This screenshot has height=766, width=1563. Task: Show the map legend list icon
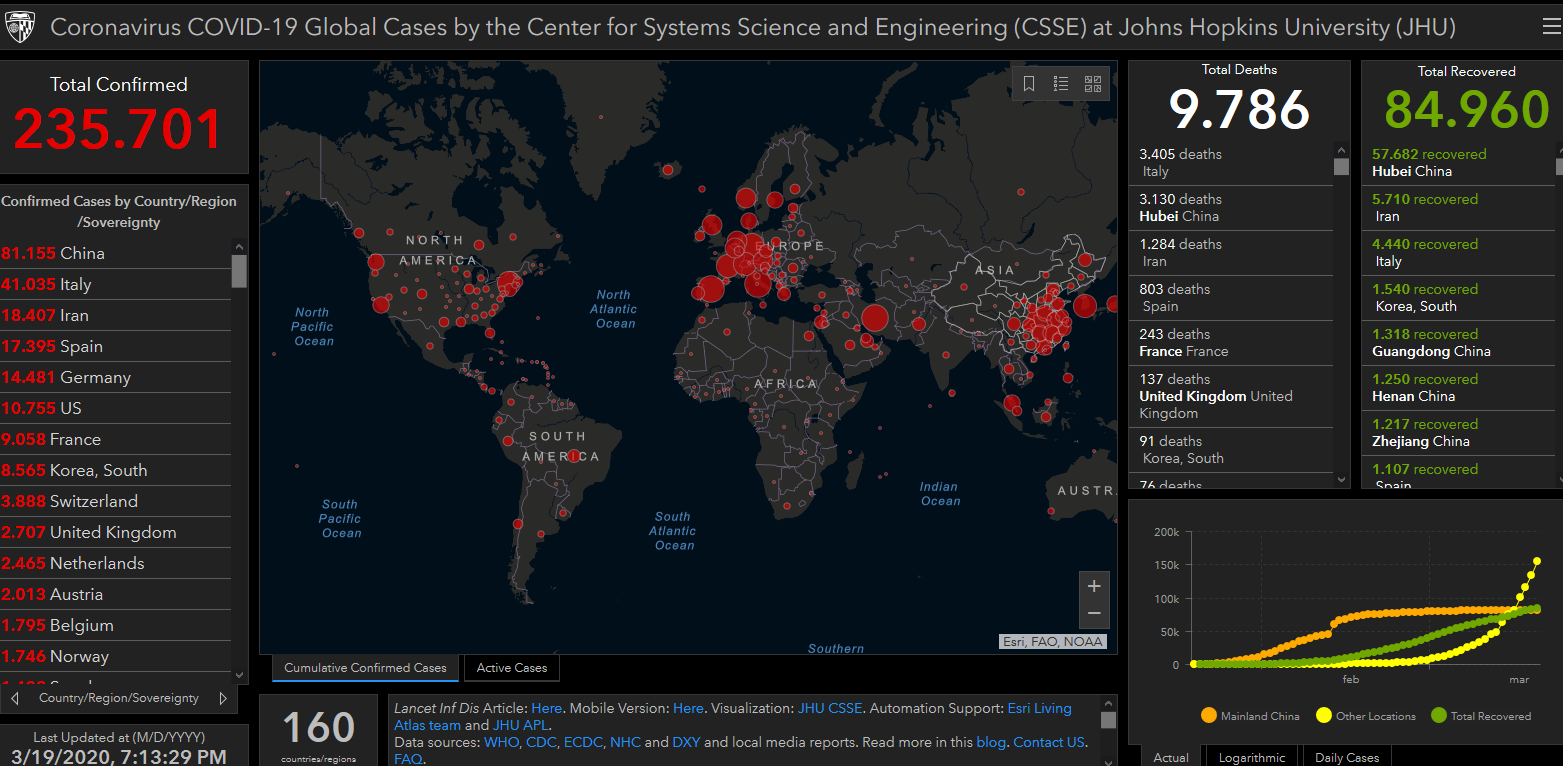point(1061,84)
